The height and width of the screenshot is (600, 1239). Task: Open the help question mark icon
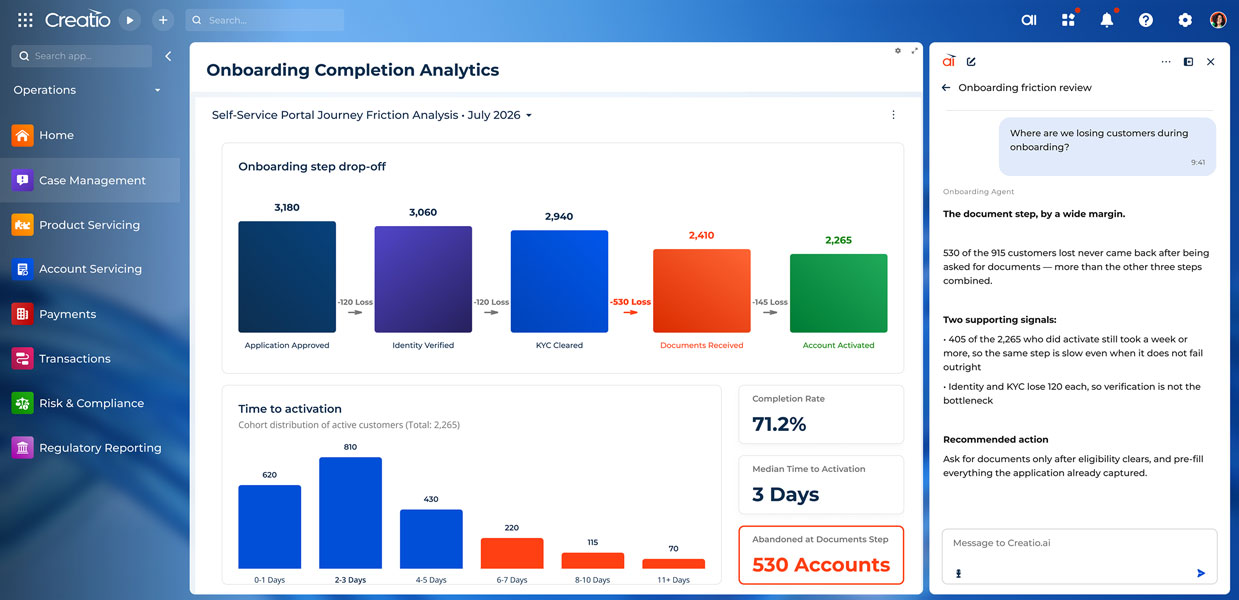pos(1146,20)
